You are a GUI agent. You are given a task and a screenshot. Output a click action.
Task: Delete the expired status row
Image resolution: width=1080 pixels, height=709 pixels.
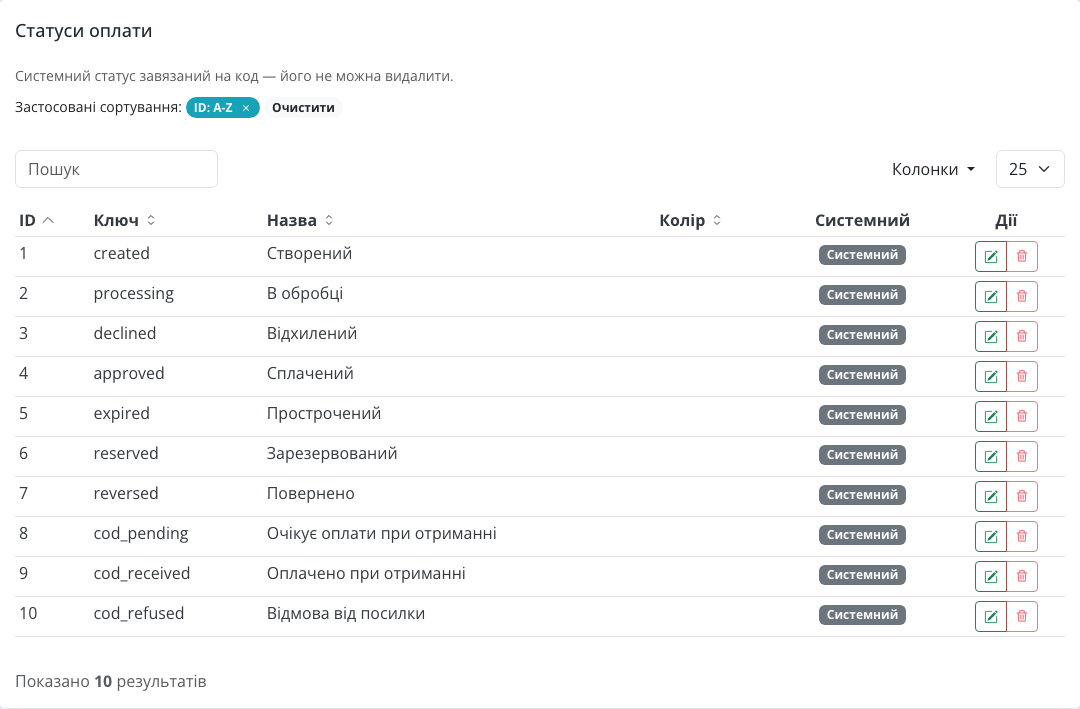[x=1022, y=416]
